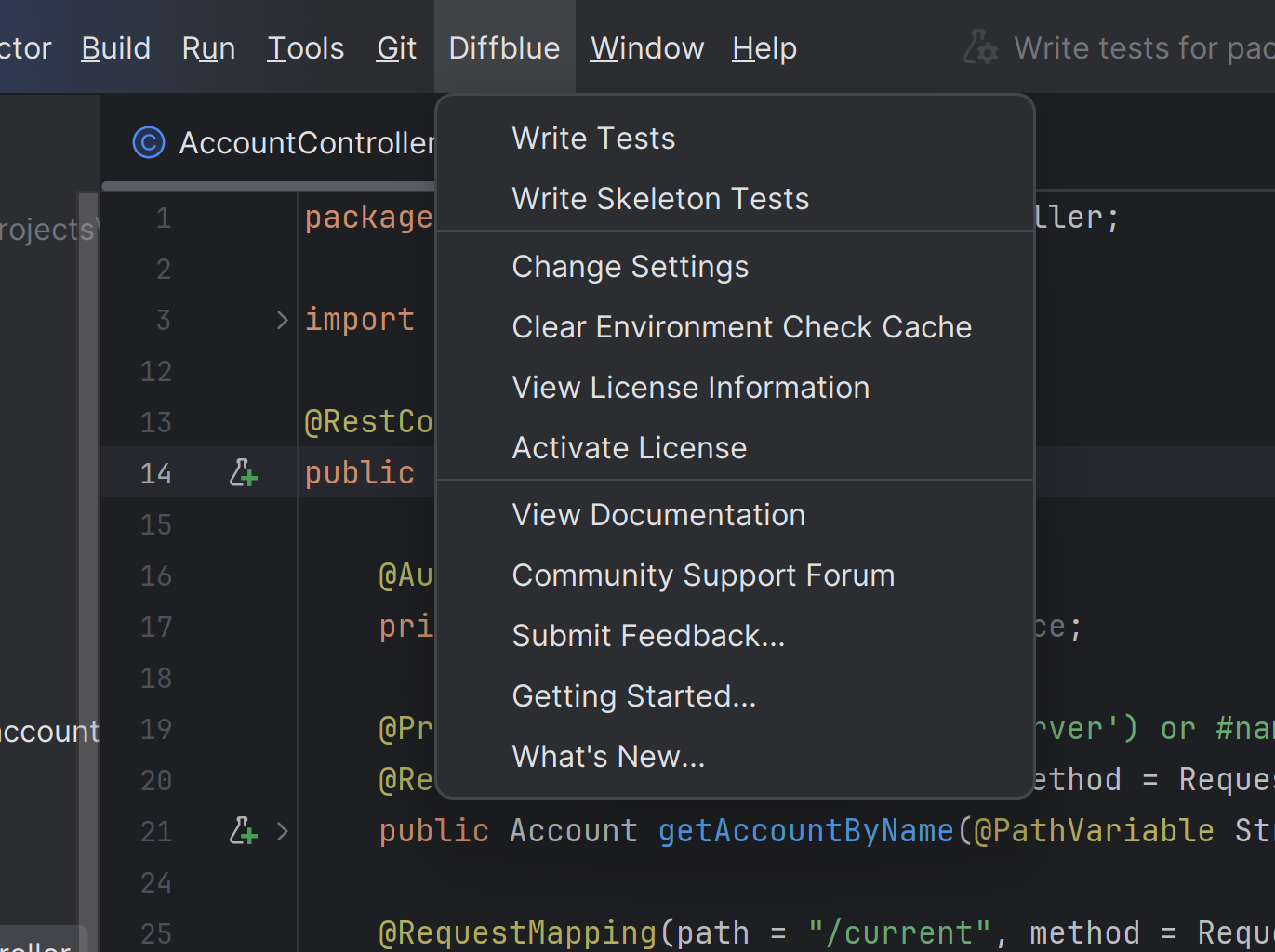Open Change Settings menu entry
The image size is (1275, 952).
[x=630, y=267]
